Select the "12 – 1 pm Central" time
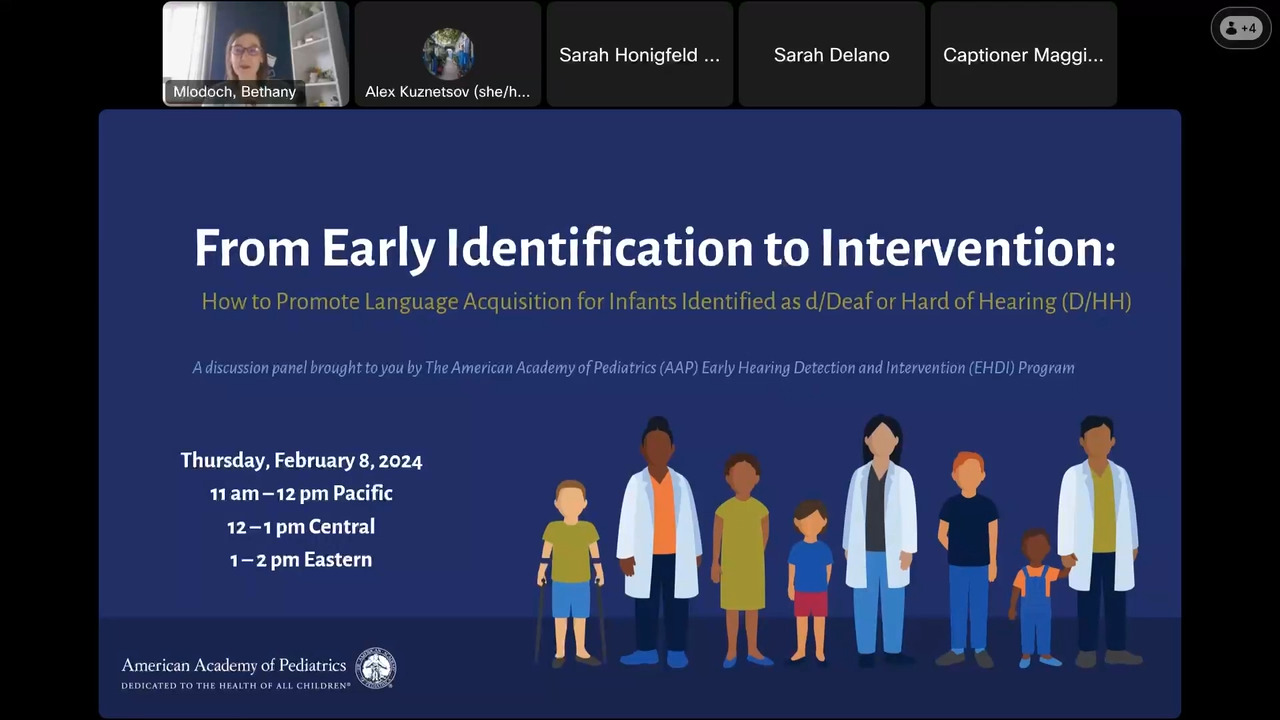 301,527
